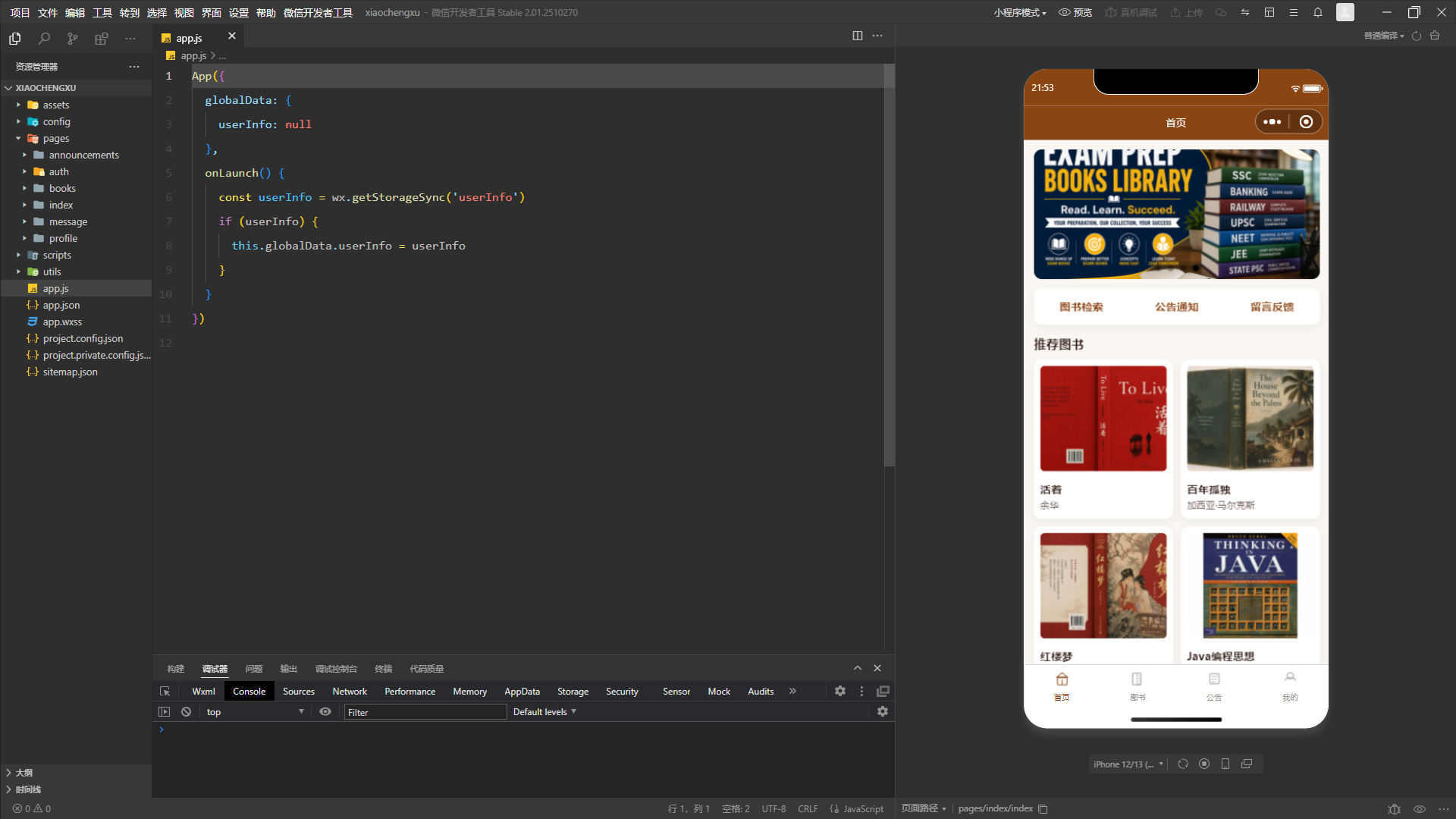Open the 小程序模式 mode dropdown
Screen dimensions: 1456x819
coord(1020,13)
